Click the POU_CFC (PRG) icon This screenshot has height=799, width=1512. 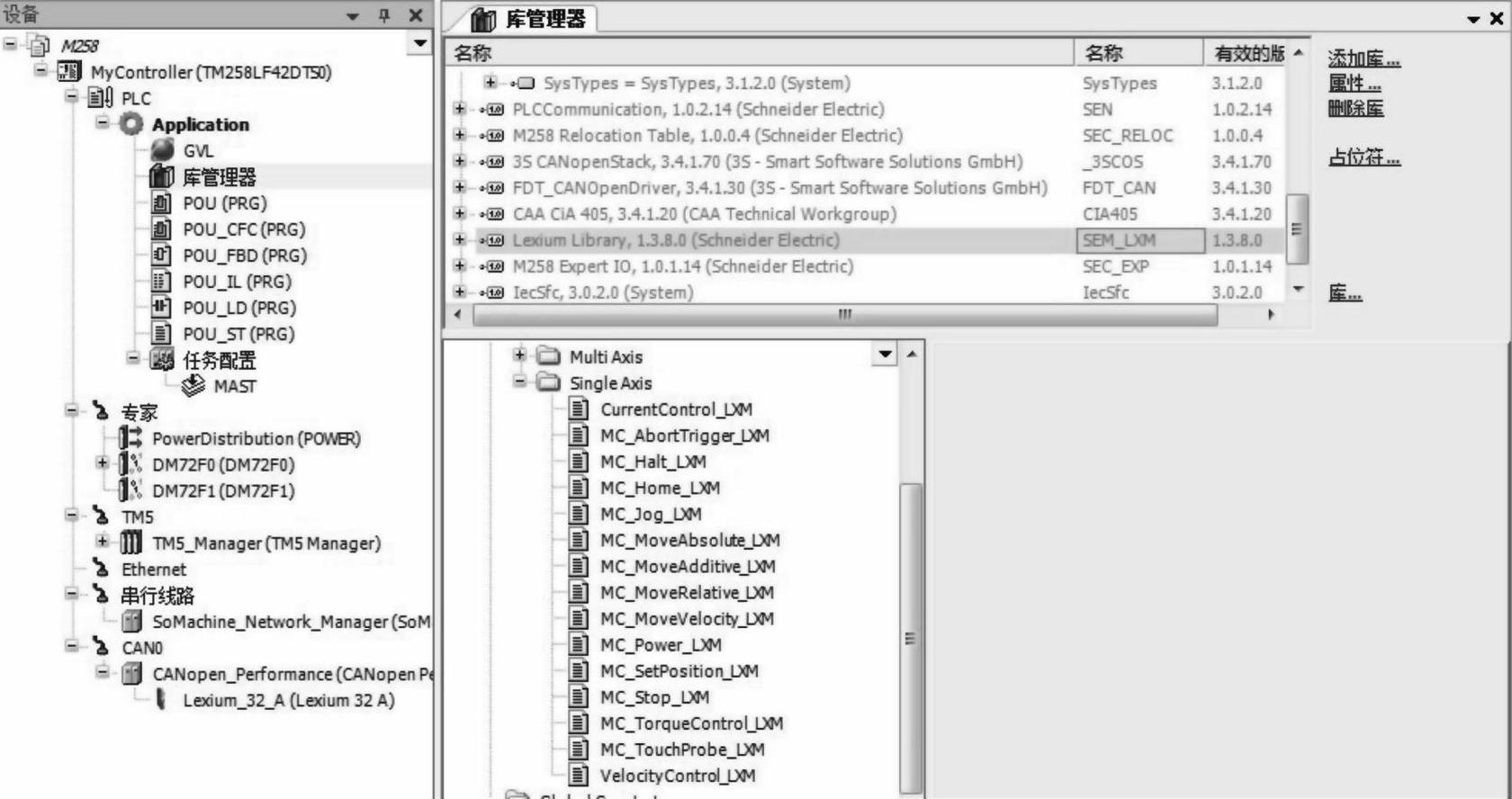click(162, 229)
